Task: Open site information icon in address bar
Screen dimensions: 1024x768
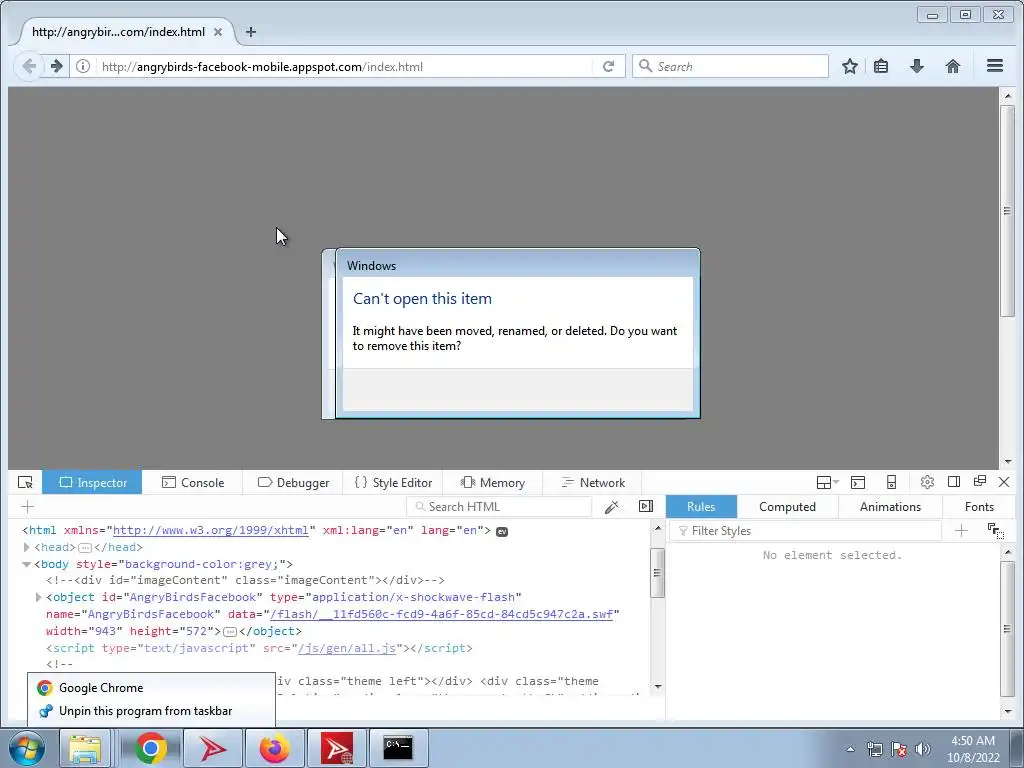Action: click(x=83, y=66)
